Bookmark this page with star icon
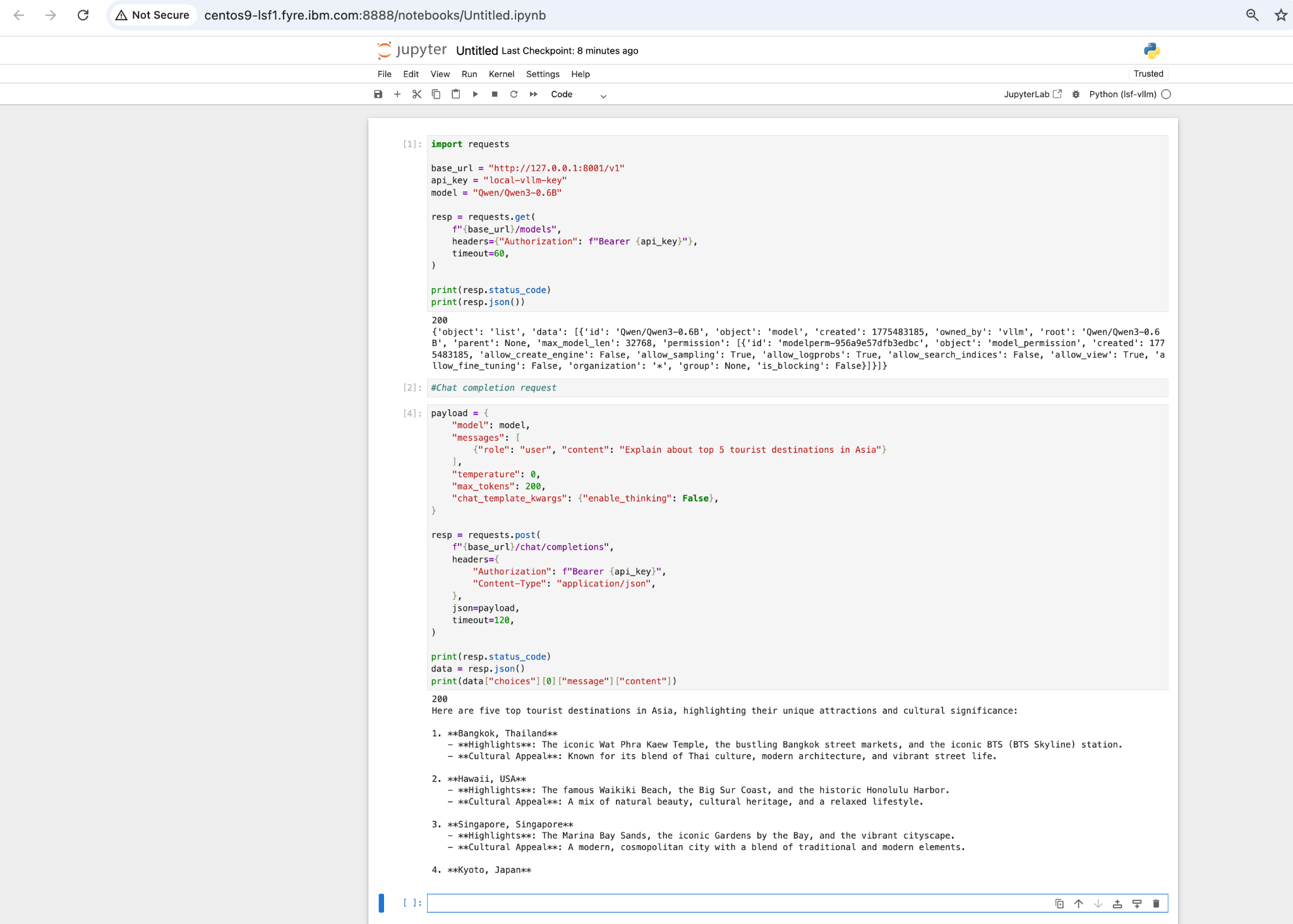The image size is (1293, 924). click(1281, 15)
